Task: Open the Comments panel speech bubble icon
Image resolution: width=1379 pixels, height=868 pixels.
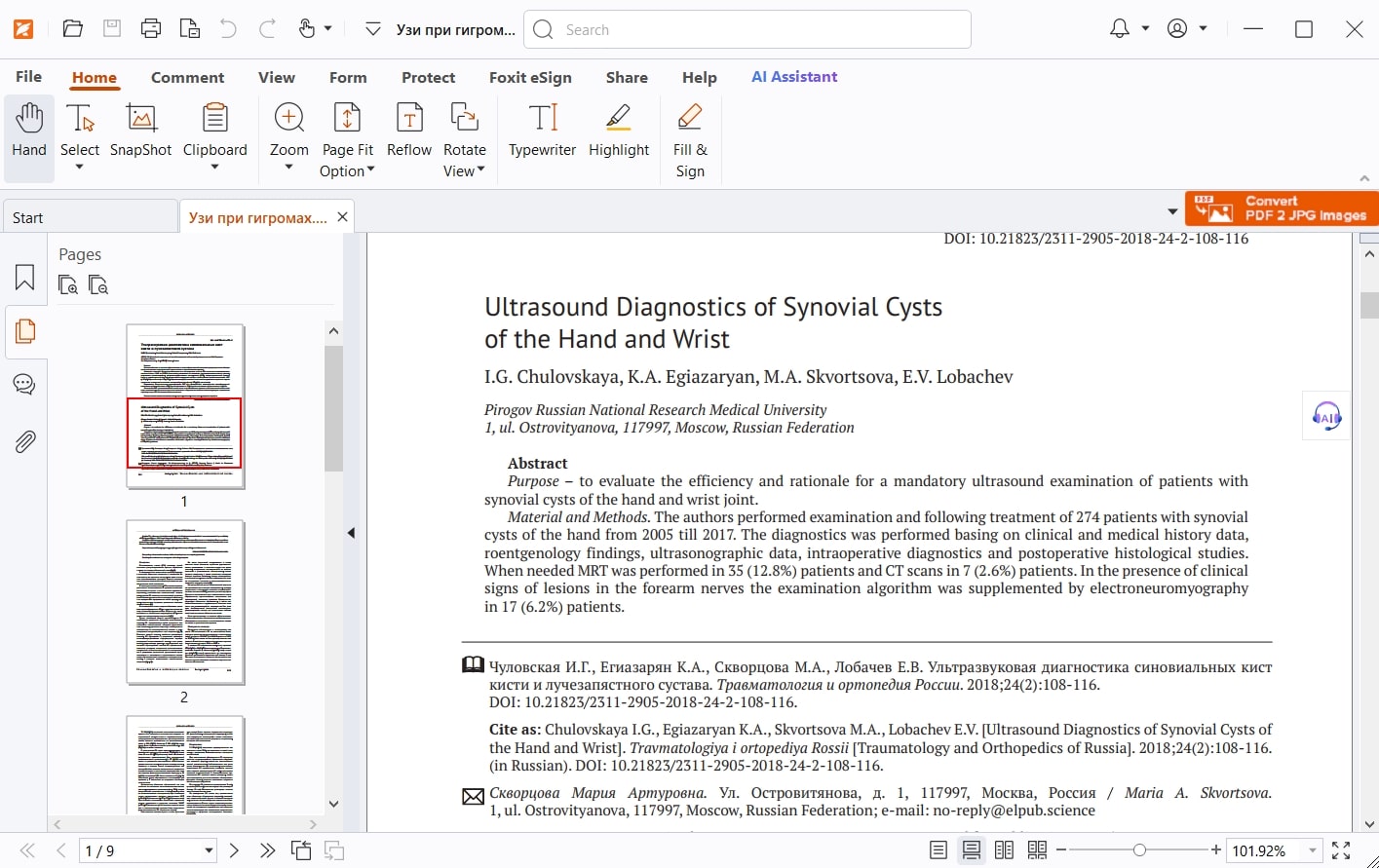Action: pos(24,385)
